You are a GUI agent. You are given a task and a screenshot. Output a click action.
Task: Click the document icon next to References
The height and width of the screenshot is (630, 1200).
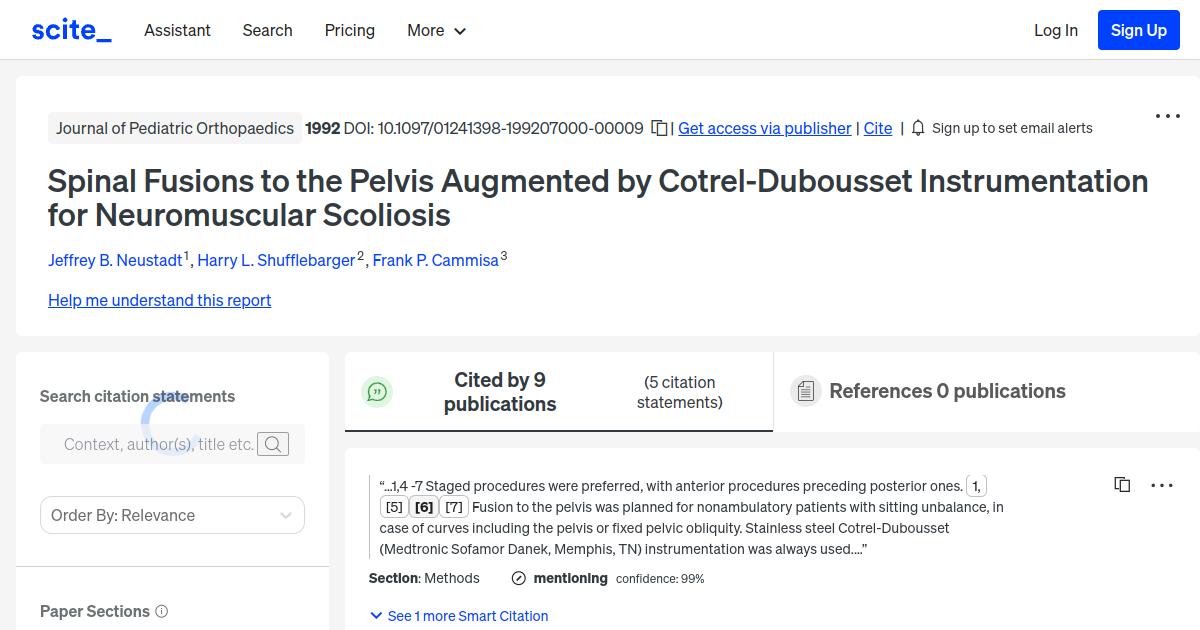805,391
